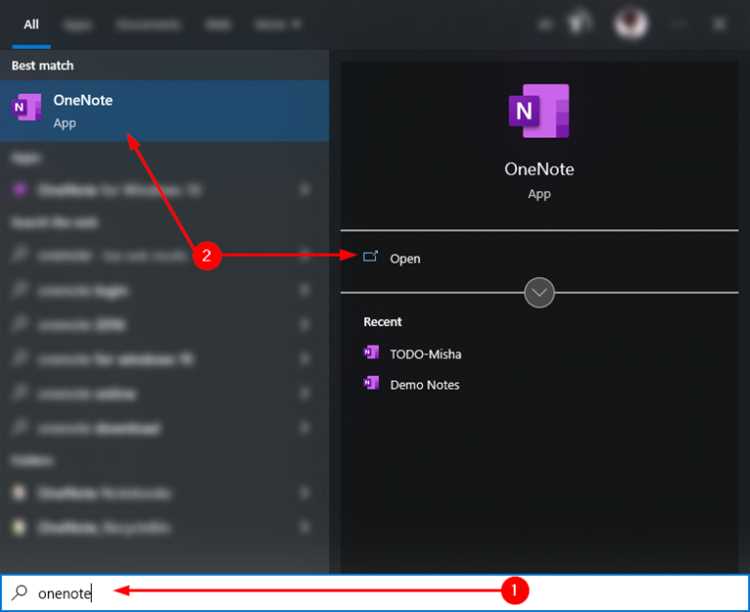Click the OneNote title text in preview pane
Viewport: 750px width, 612px height.
pos(539,169)
